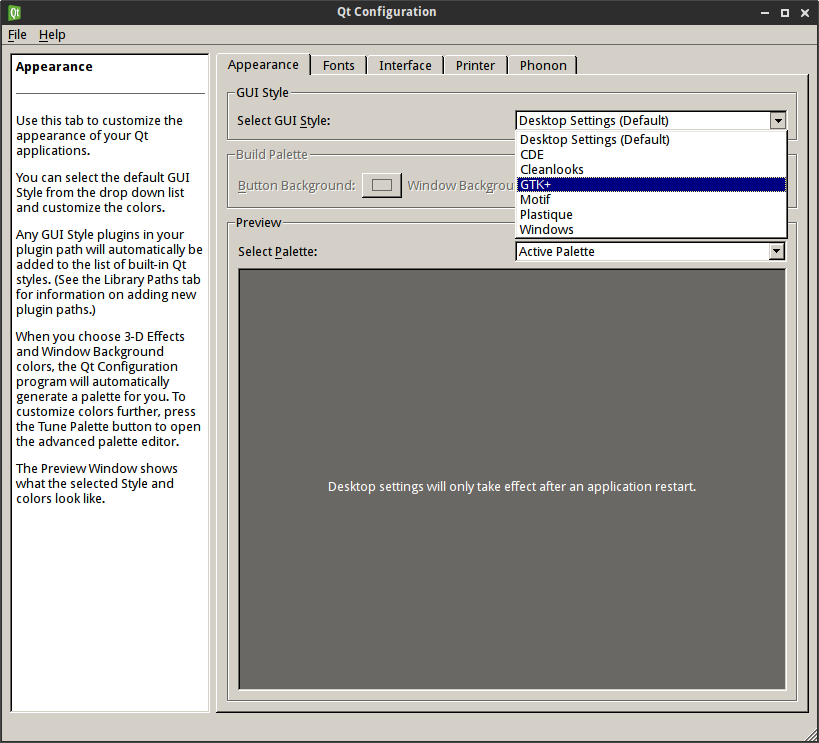819x743 pixels.
Task: Pick Cleanlooks in the GUI style list
Action: [x=551, y=170]
